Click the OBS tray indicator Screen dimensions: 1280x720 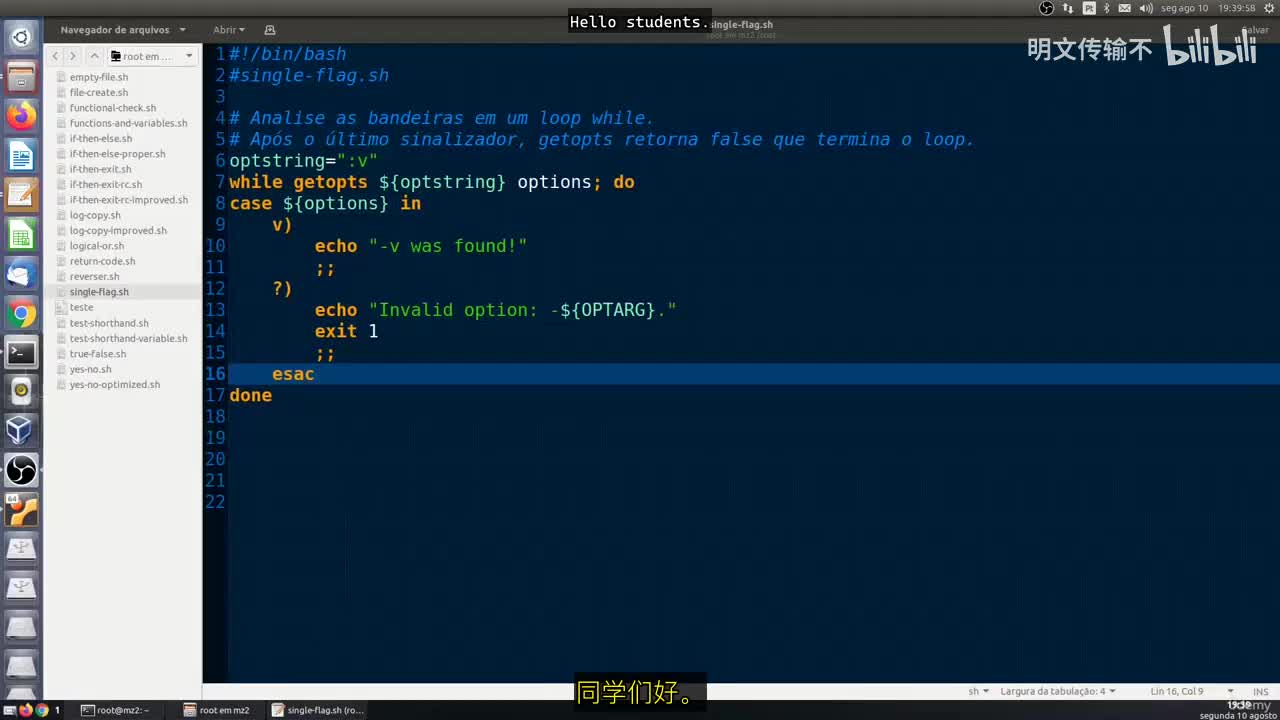point(1046,8)
